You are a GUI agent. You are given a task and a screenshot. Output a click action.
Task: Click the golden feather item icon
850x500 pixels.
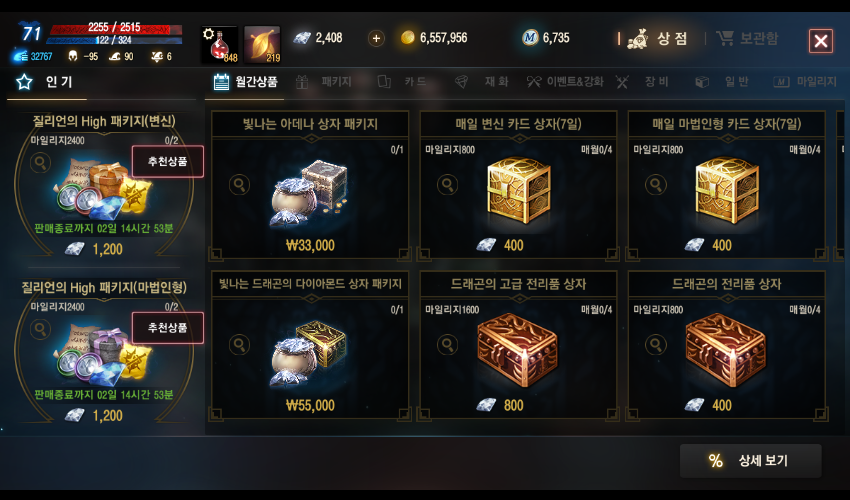262,44
